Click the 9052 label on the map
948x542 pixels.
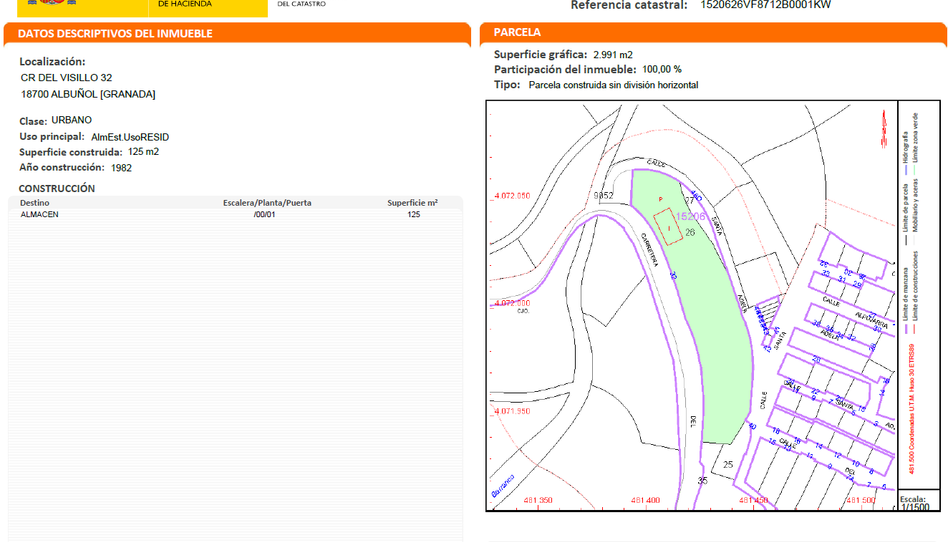click(603, 196)
